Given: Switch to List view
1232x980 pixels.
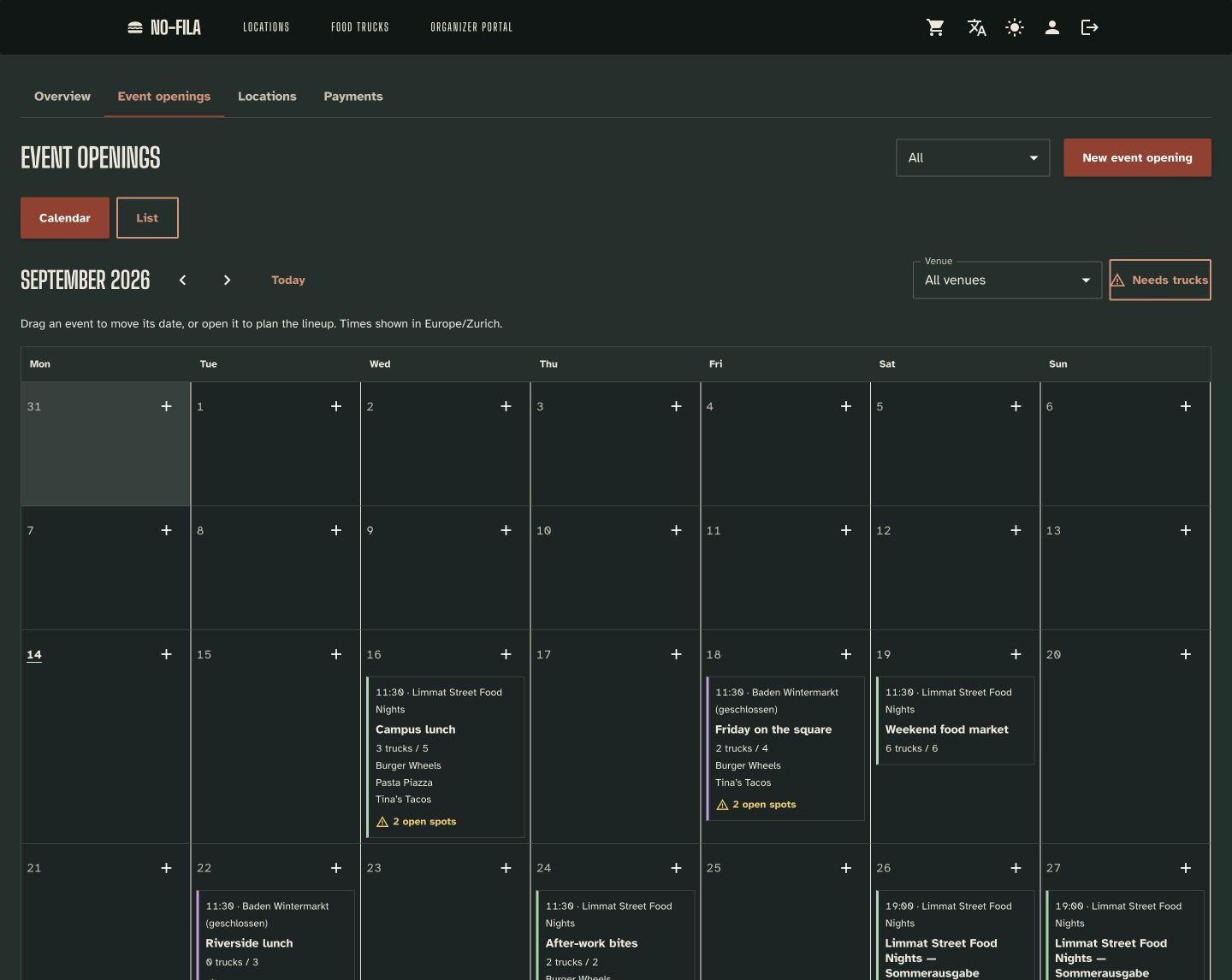Looking at the screenshot, I should (147, 218).
